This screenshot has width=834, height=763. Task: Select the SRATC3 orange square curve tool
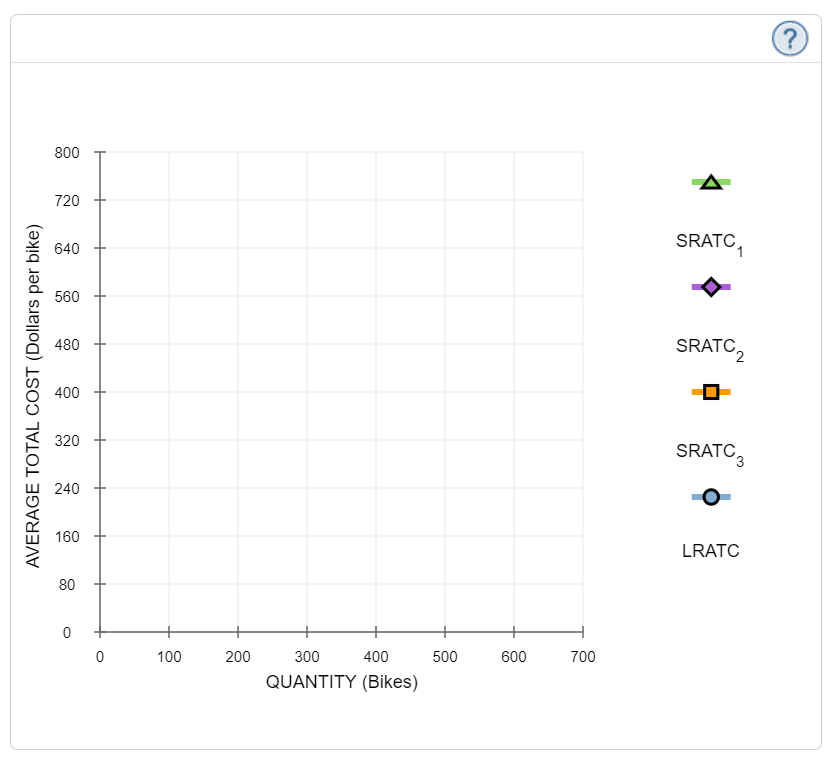click(711, 392)
